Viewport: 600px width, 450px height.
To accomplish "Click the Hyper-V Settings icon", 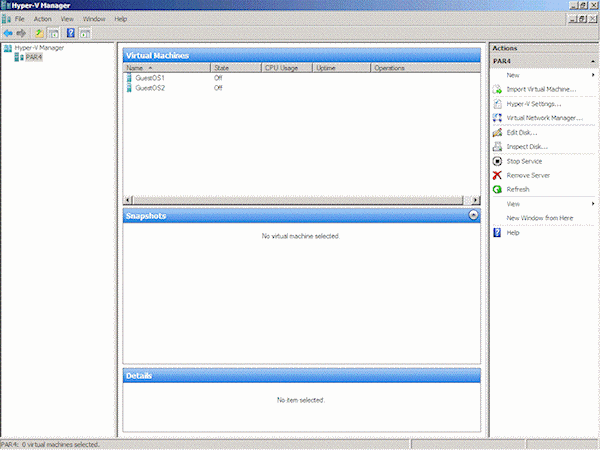I will [x=497, y=104].
